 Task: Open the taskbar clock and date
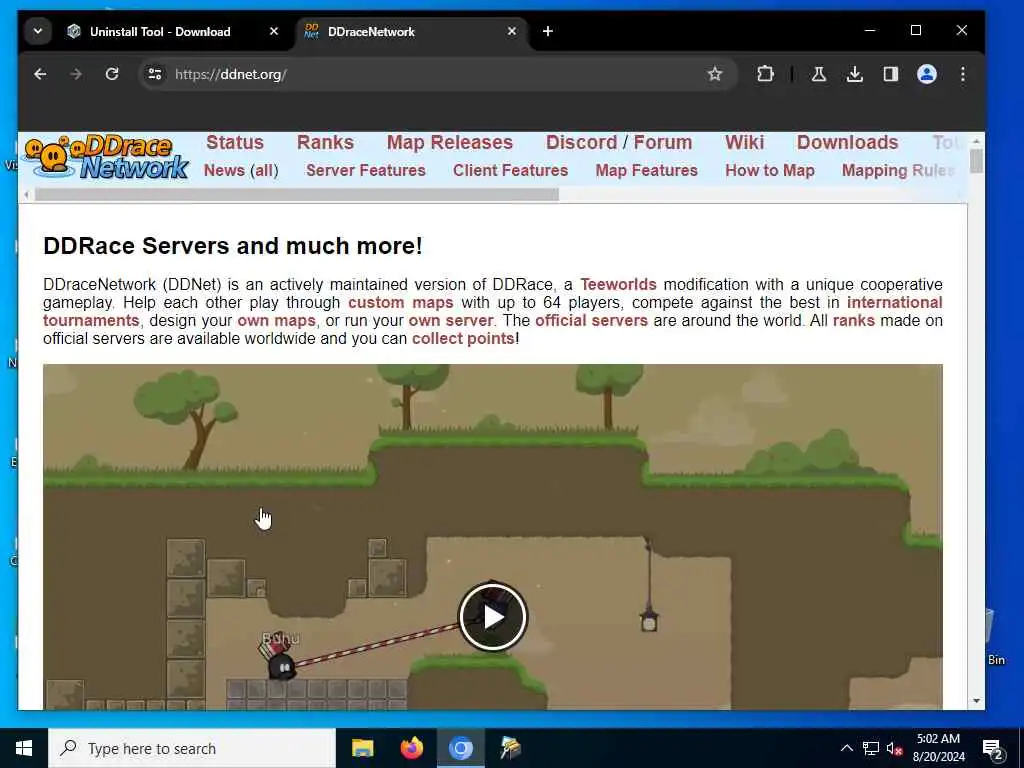[938, 748]
